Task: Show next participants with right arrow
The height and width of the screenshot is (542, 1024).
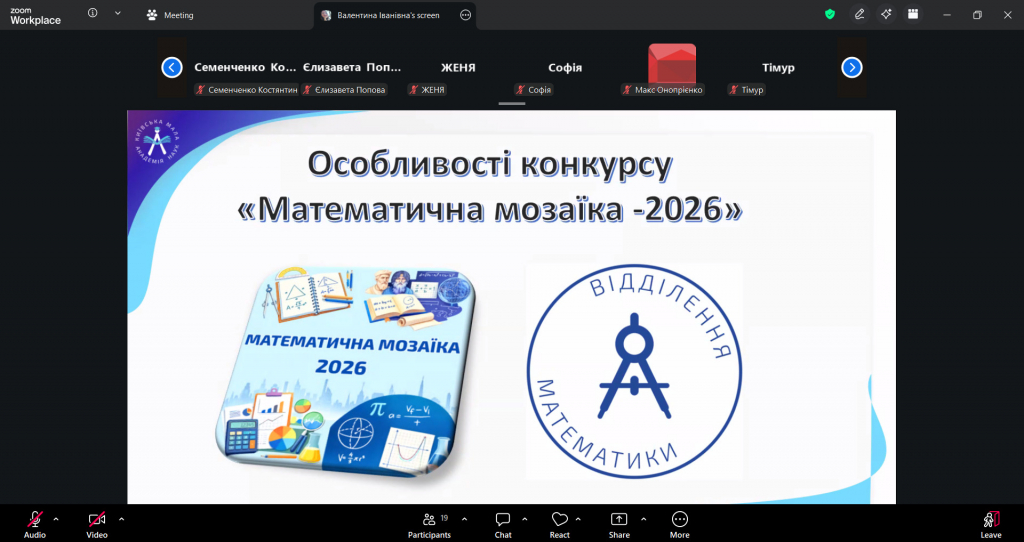Action: pyautogui.click(x=852, y=67)
